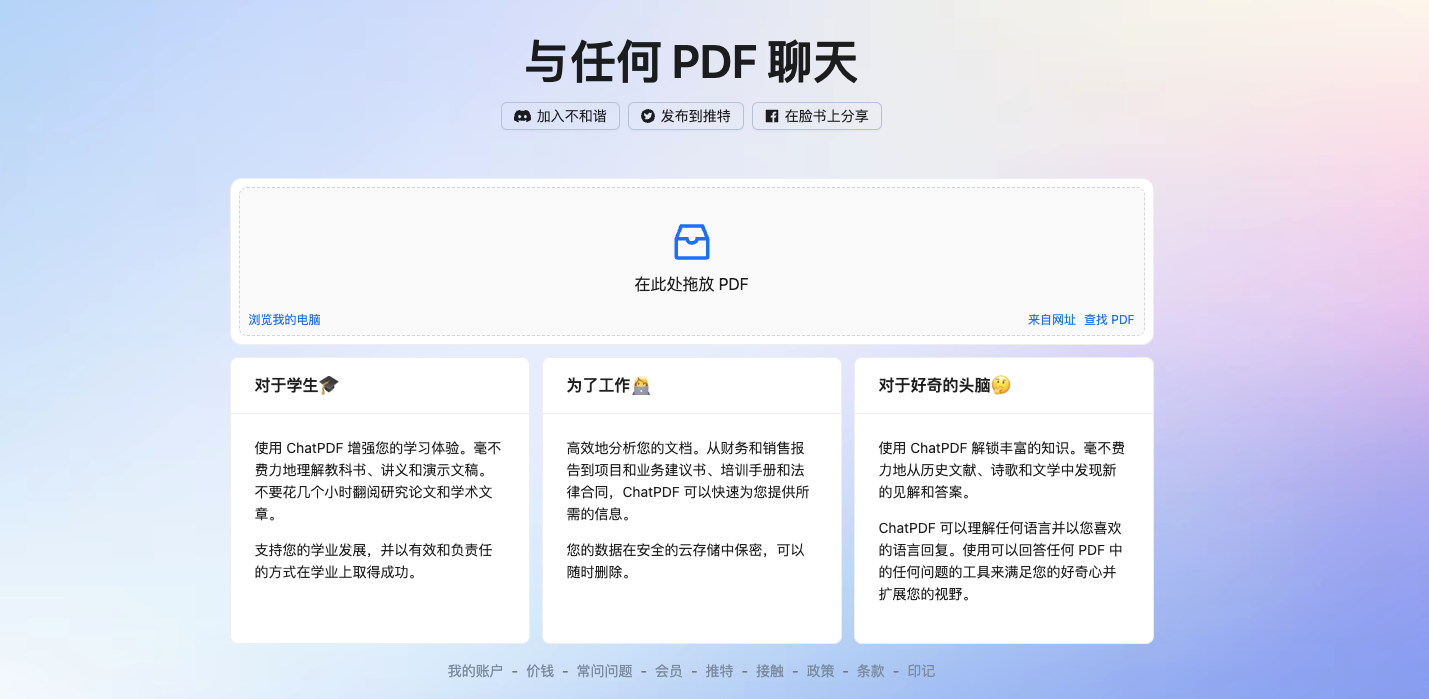
Task: Click paragraph starting 使用 ChatPDF 解锁丰富的知识
Action: [x=1003, y=470]
